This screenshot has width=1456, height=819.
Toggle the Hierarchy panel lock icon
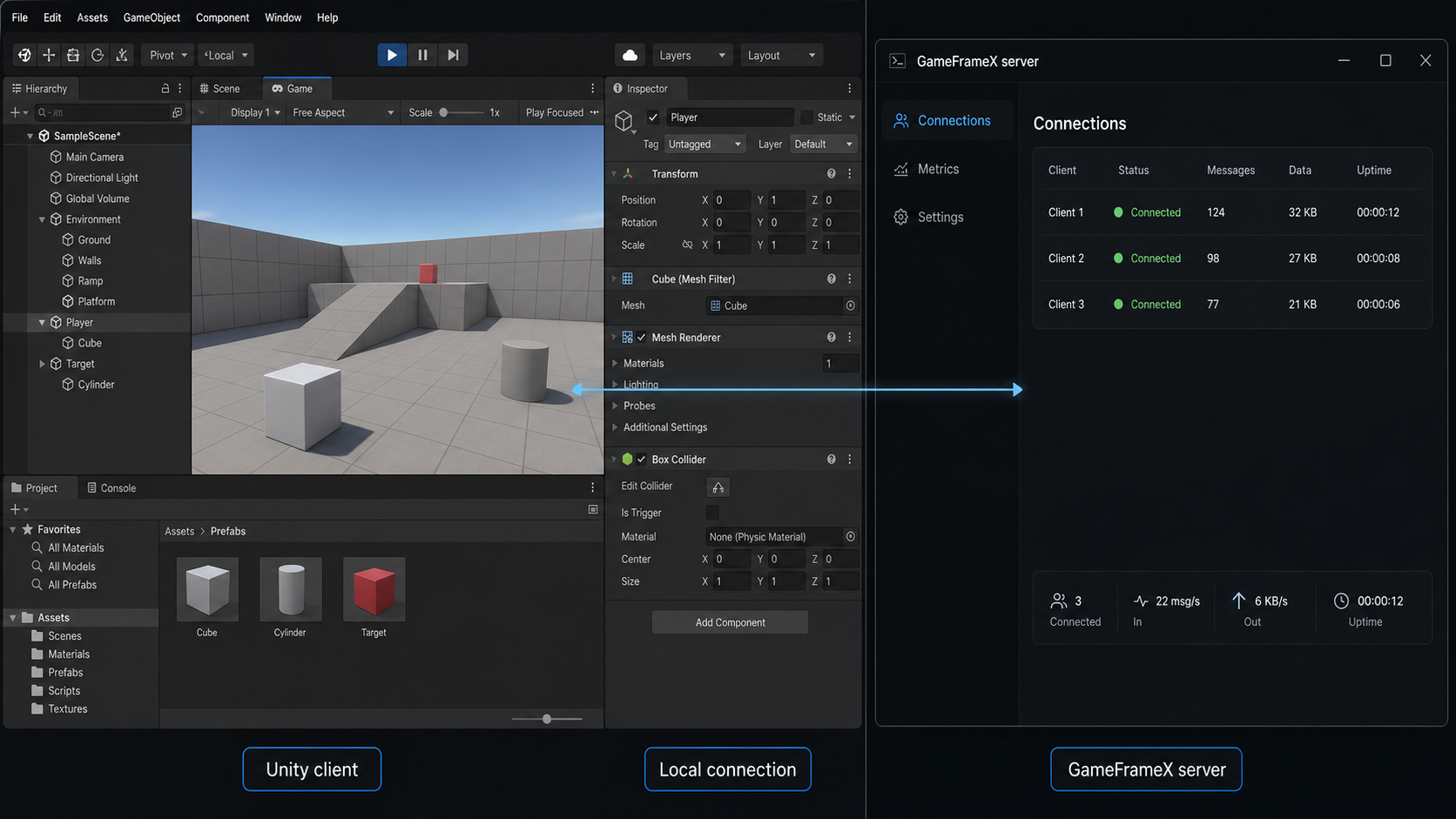[165, 89]
